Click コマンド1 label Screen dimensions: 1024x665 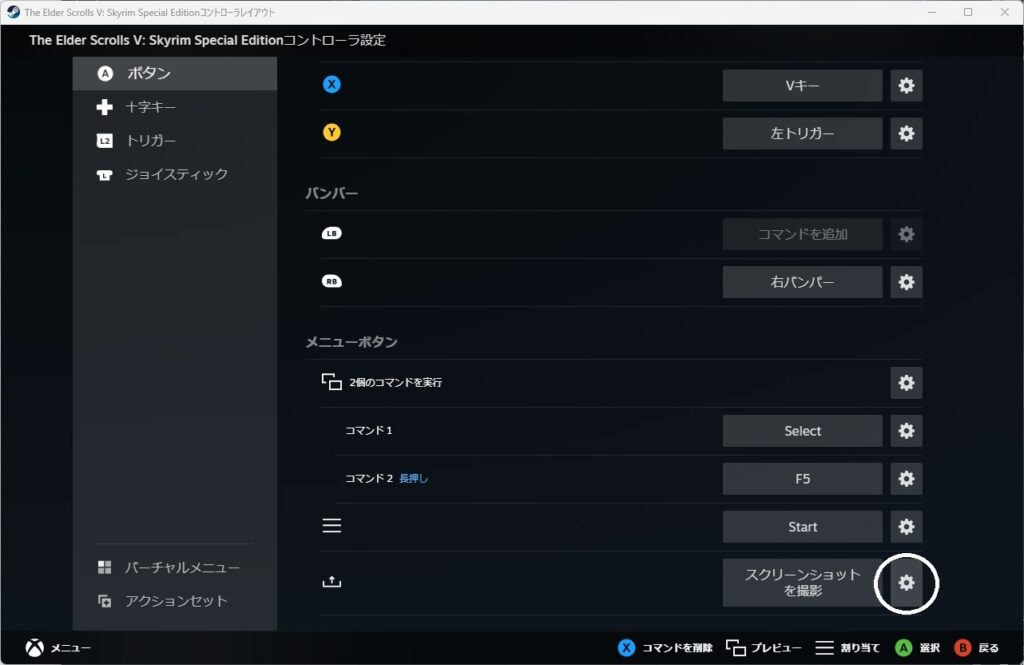click(x=369, y=430)
